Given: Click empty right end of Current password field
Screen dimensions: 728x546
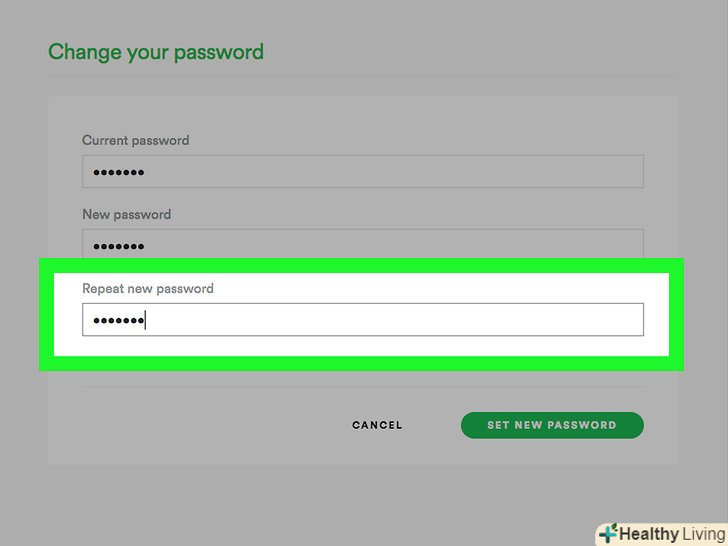Looking at the screenshot, I should (x=600, y=172).
